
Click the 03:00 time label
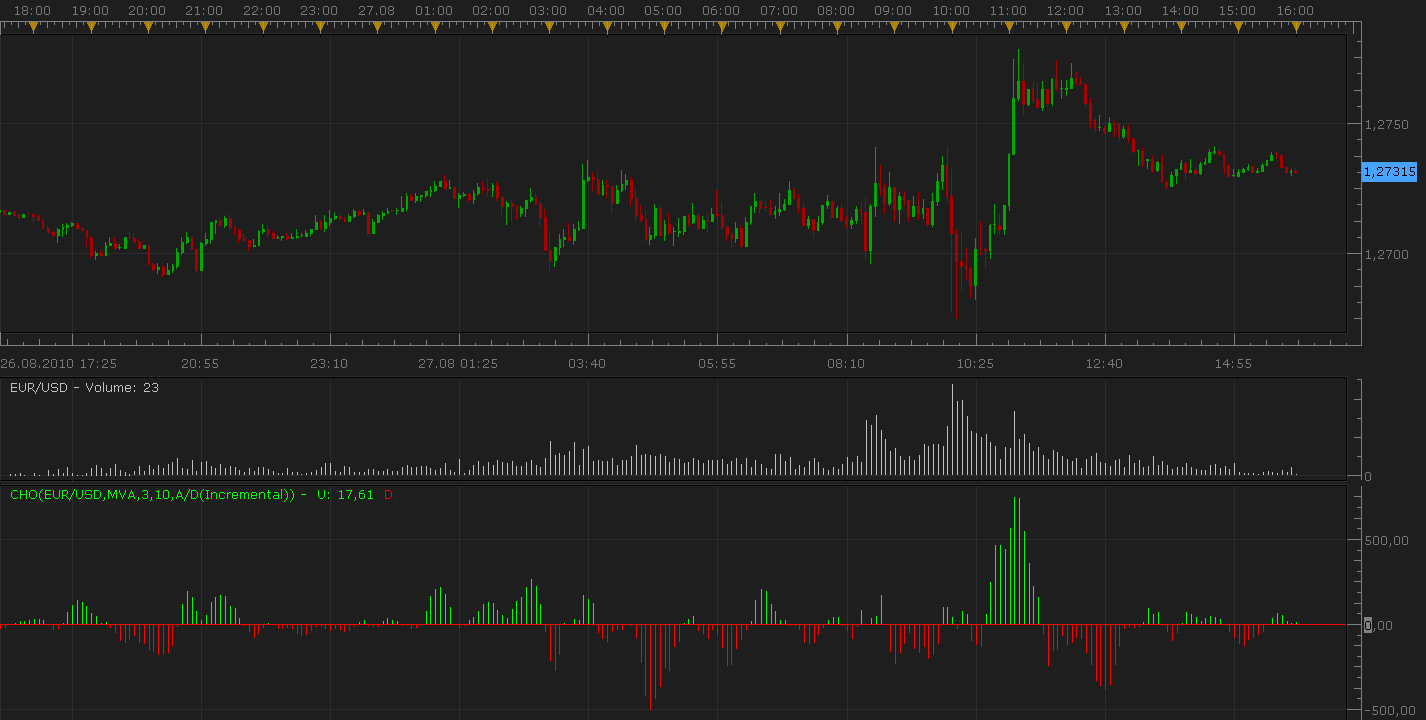click(550, 10)
